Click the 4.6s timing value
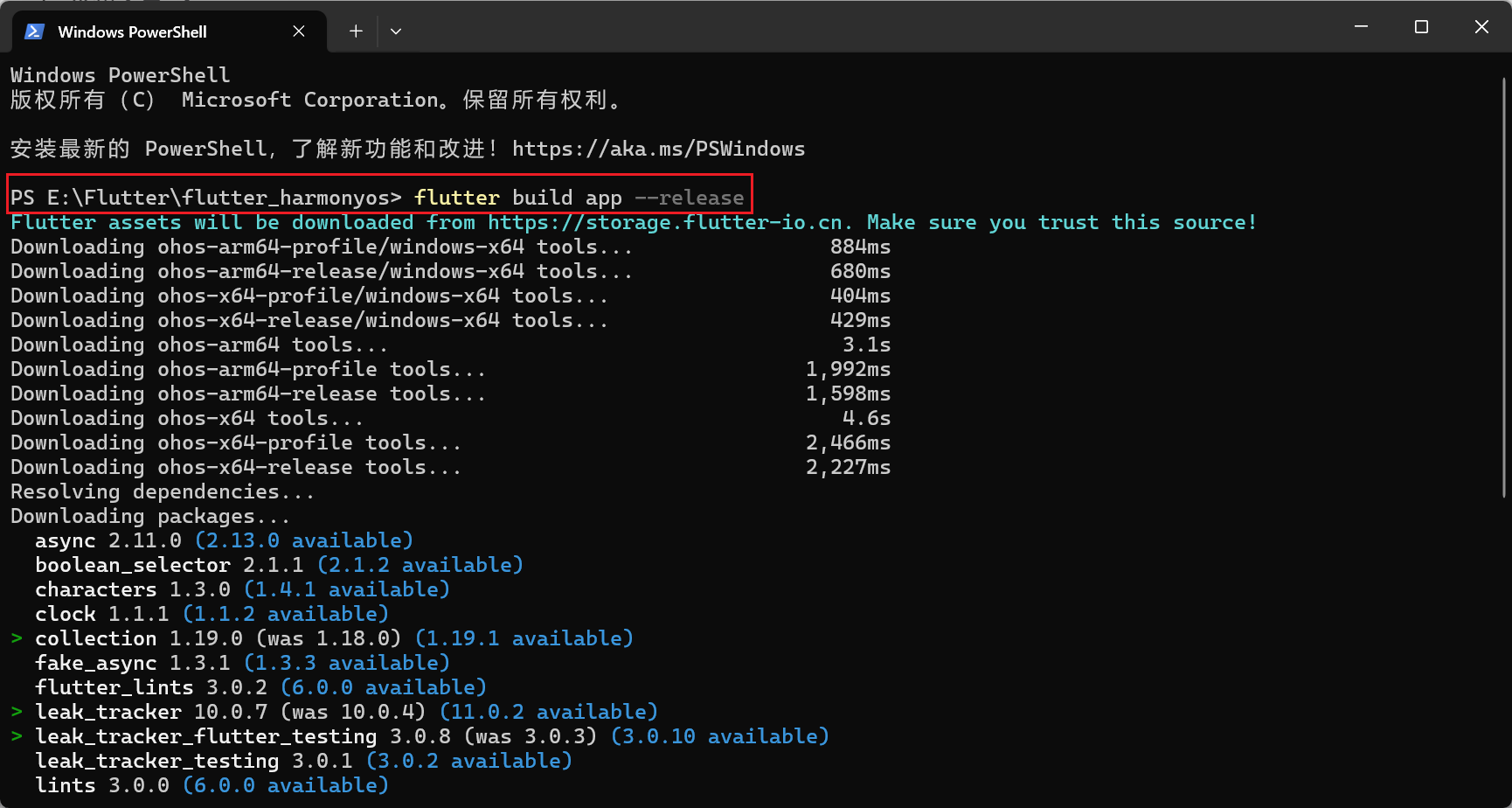Viewport: 1512px width, 808px height. tap(866, 418)
